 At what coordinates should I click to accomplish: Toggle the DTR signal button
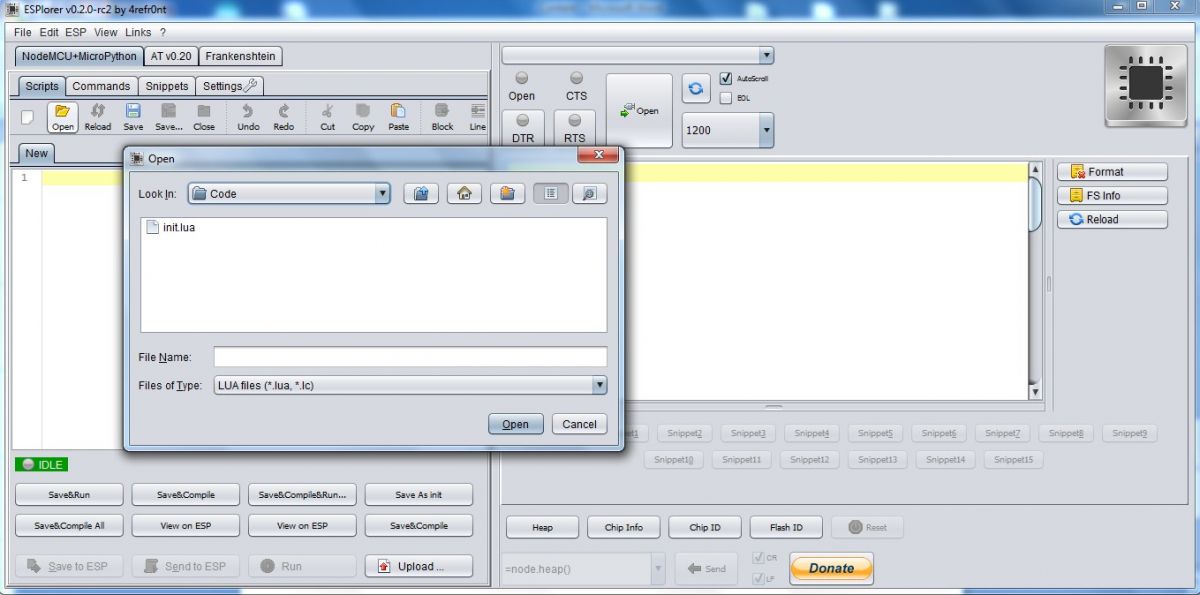point(523,127)
